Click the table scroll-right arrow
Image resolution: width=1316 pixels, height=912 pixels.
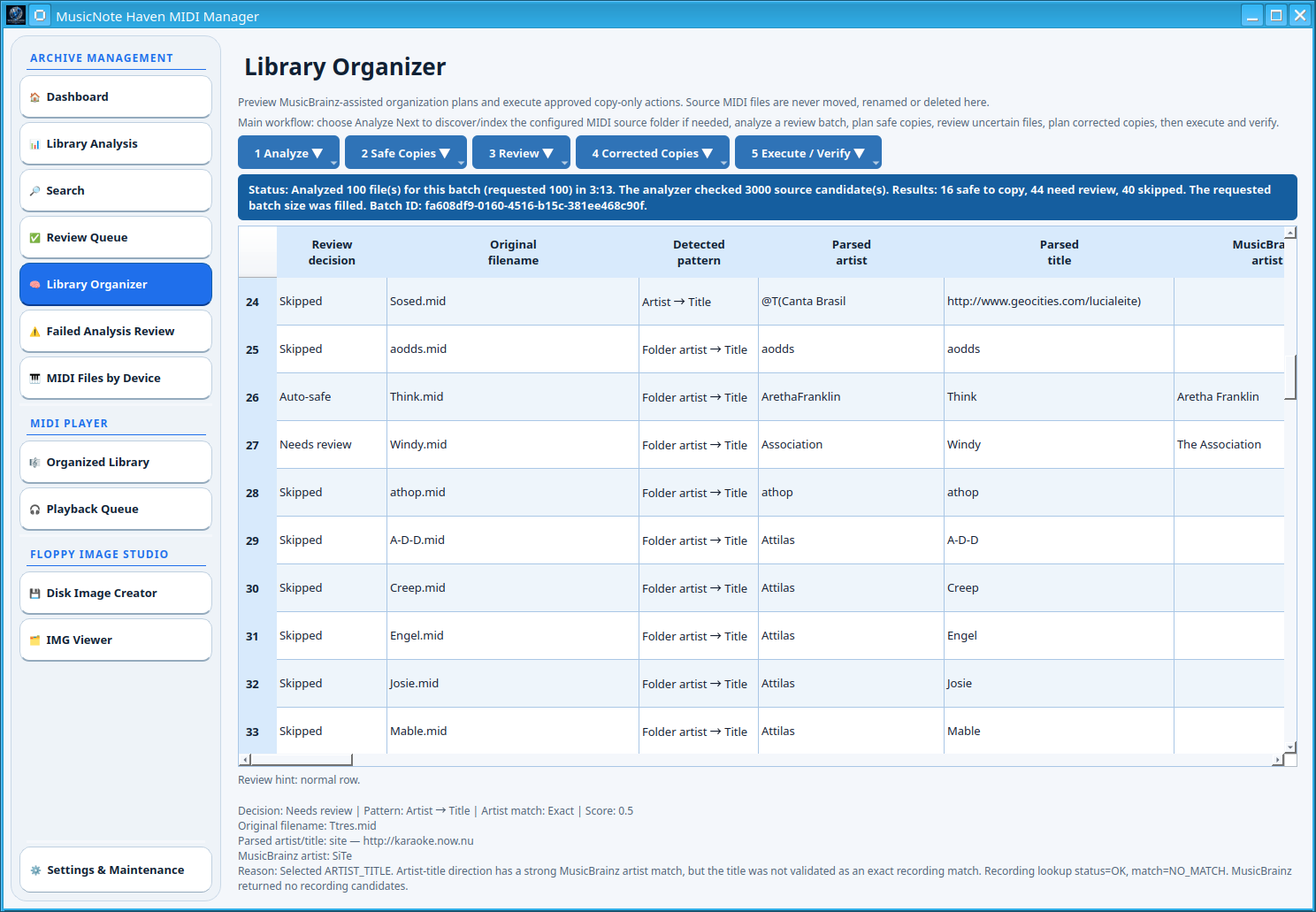click(1278, 760)
